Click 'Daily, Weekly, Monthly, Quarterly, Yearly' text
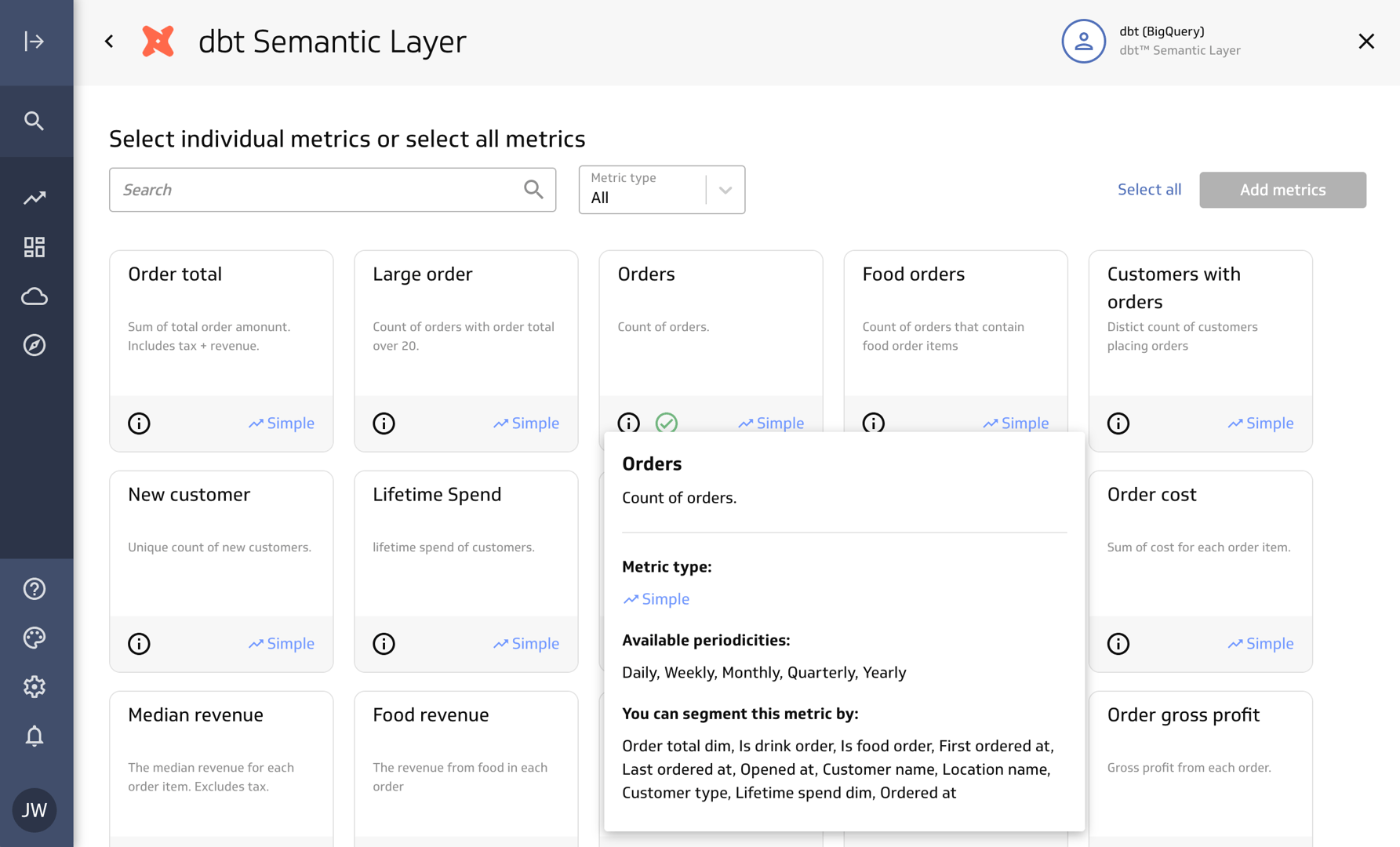This screenshot has height=847, width=1400. tap(764, 673)
